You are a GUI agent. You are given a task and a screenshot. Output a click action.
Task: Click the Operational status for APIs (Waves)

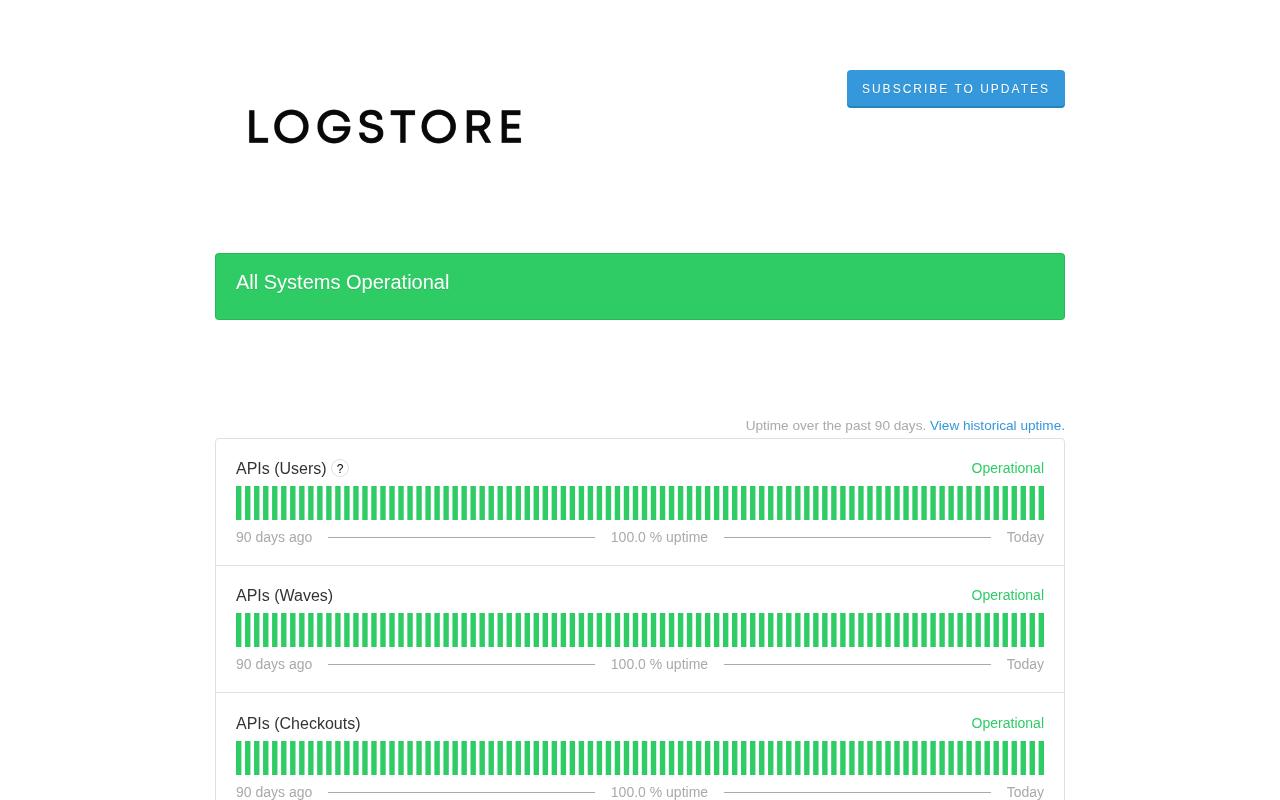1007,595
